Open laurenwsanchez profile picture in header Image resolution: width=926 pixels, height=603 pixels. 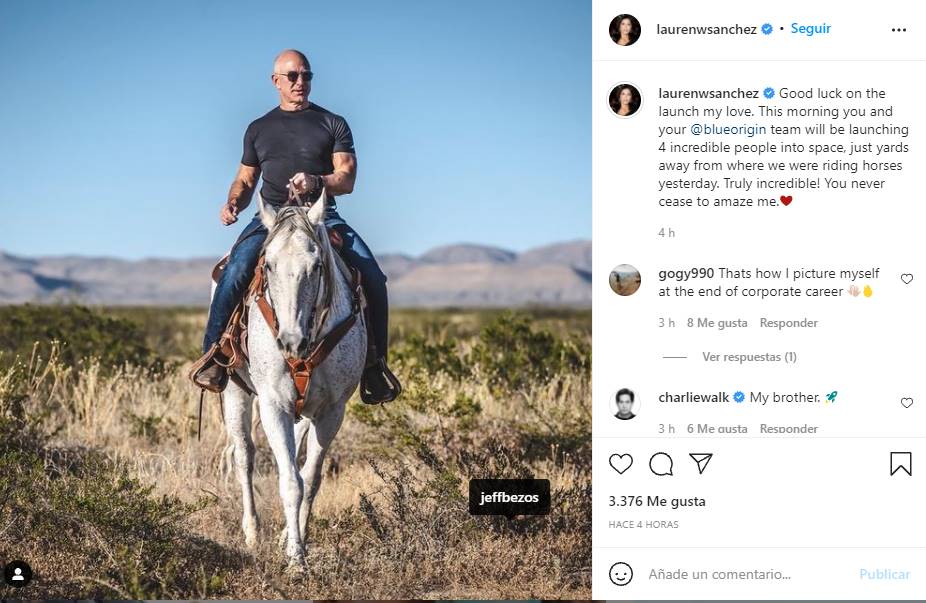pos(625,30)
